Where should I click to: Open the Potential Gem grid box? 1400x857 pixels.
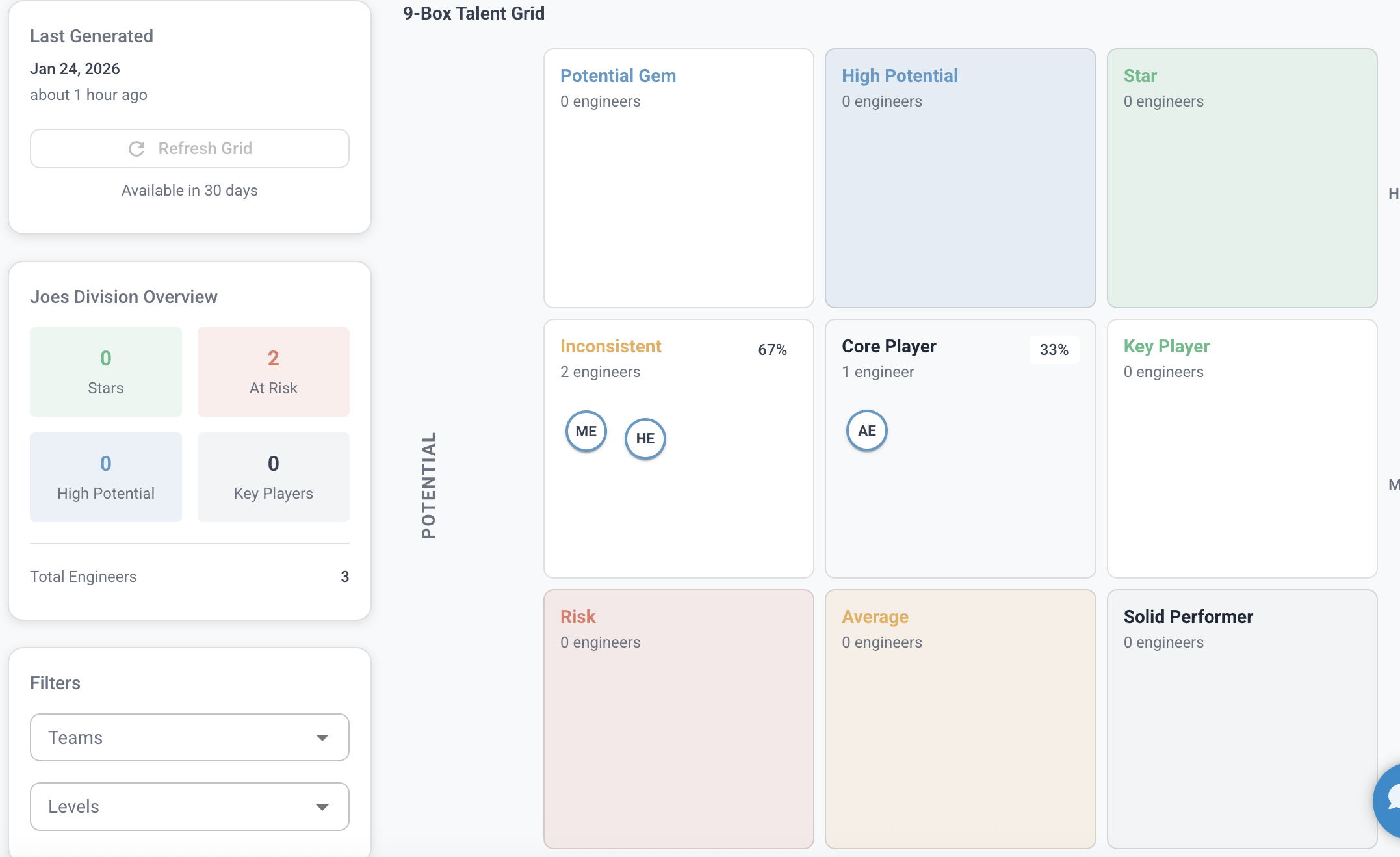coord(679,178)
